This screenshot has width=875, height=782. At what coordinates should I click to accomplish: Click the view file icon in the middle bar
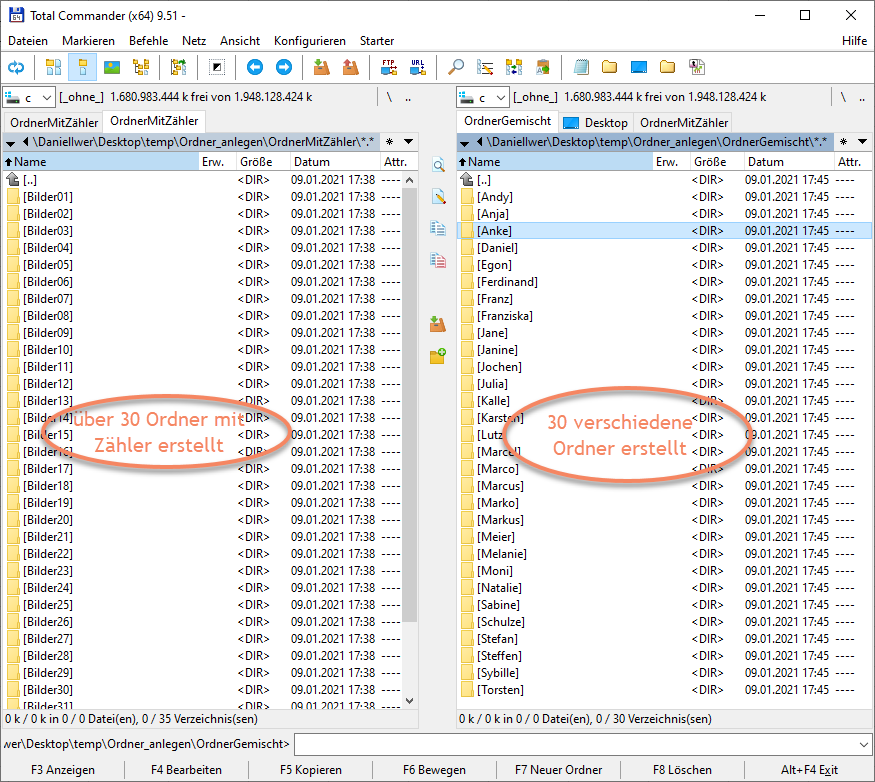click(438, 165)
